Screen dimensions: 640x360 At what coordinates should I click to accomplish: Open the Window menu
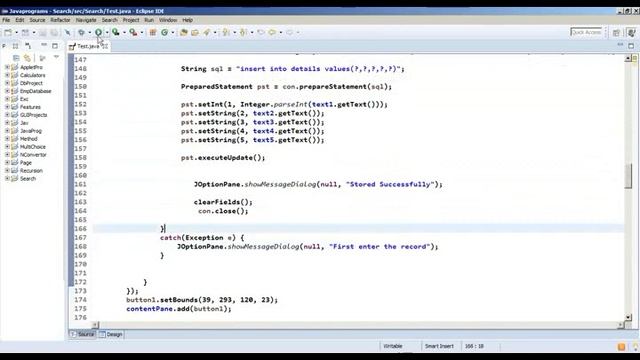168,20
